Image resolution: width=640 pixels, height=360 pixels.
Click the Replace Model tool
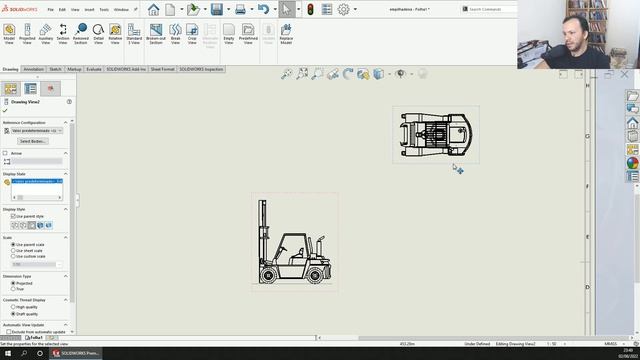(x=286, y=34)
